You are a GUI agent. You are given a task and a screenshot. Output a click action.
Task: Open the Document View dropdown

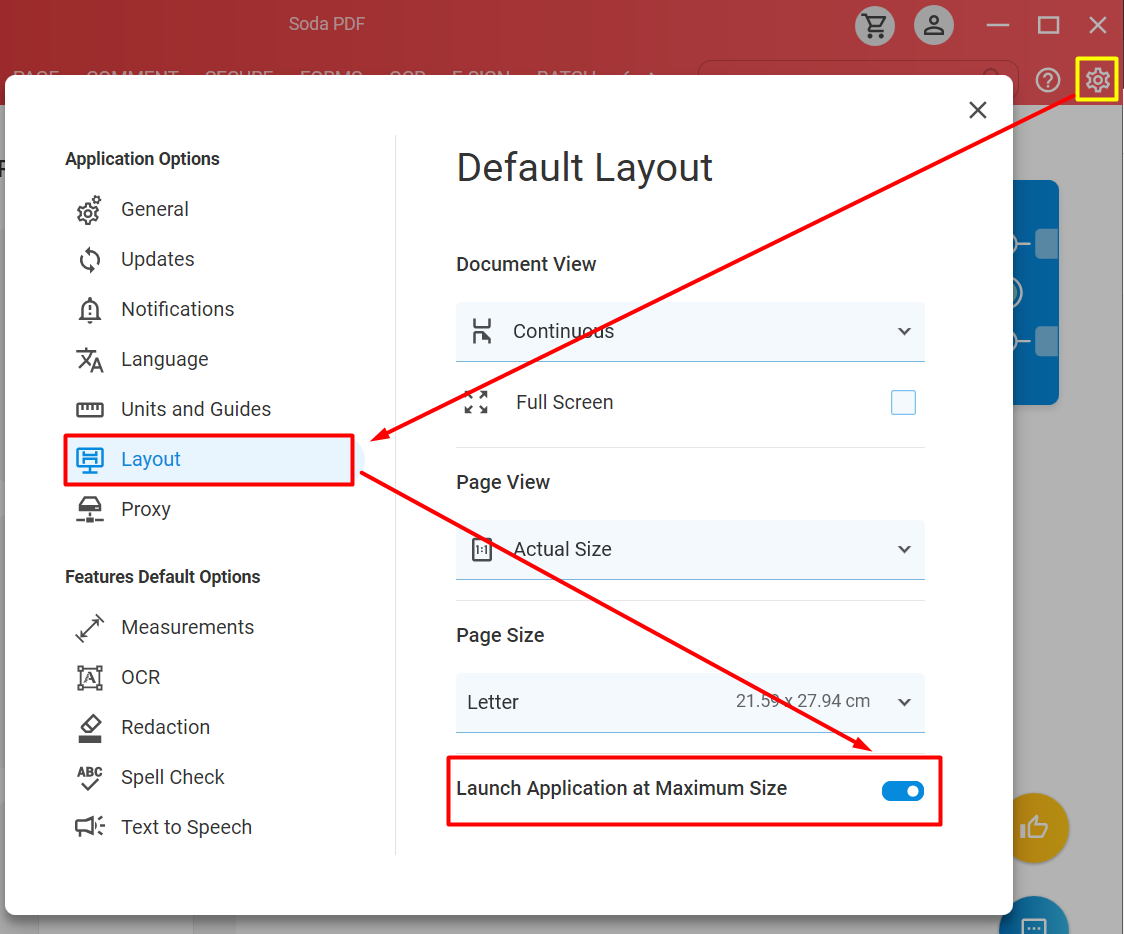690,331
